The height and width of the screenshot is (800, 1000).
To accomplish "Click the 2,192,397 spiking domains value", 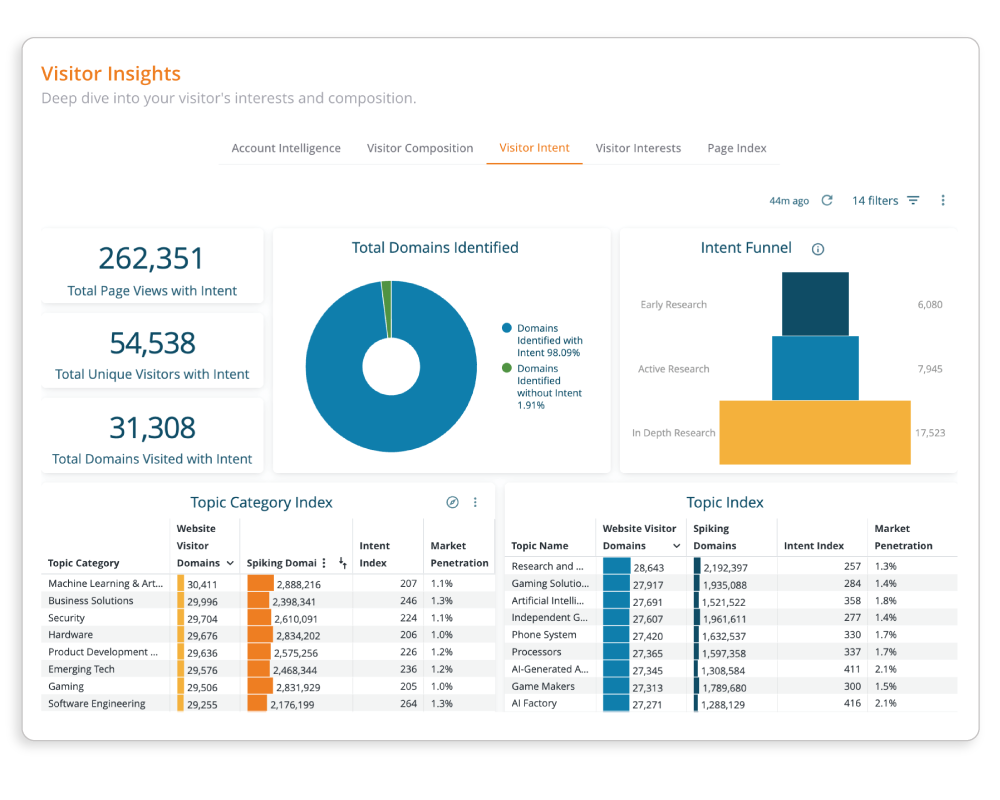I will 726,568.
